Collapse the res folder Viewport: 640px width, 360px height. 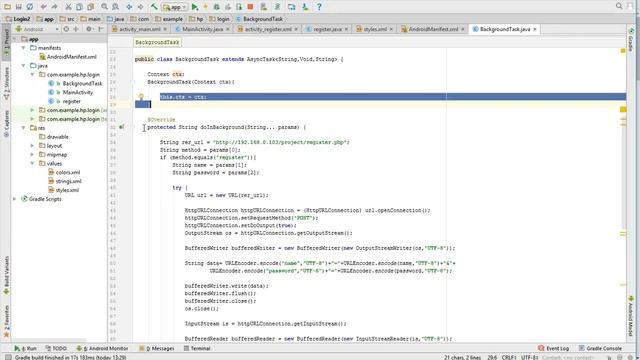pyautogui.click(x=23, y=128)
